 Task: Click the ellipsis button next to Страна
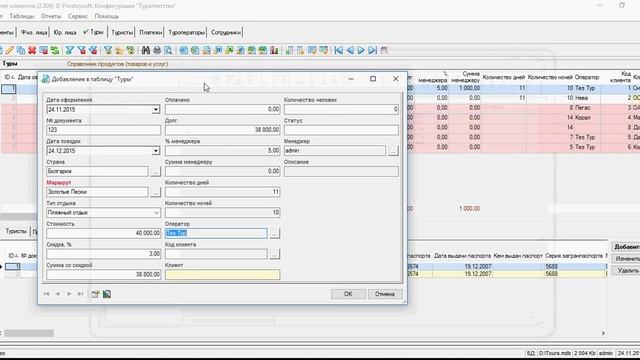[x=156, y=171]
